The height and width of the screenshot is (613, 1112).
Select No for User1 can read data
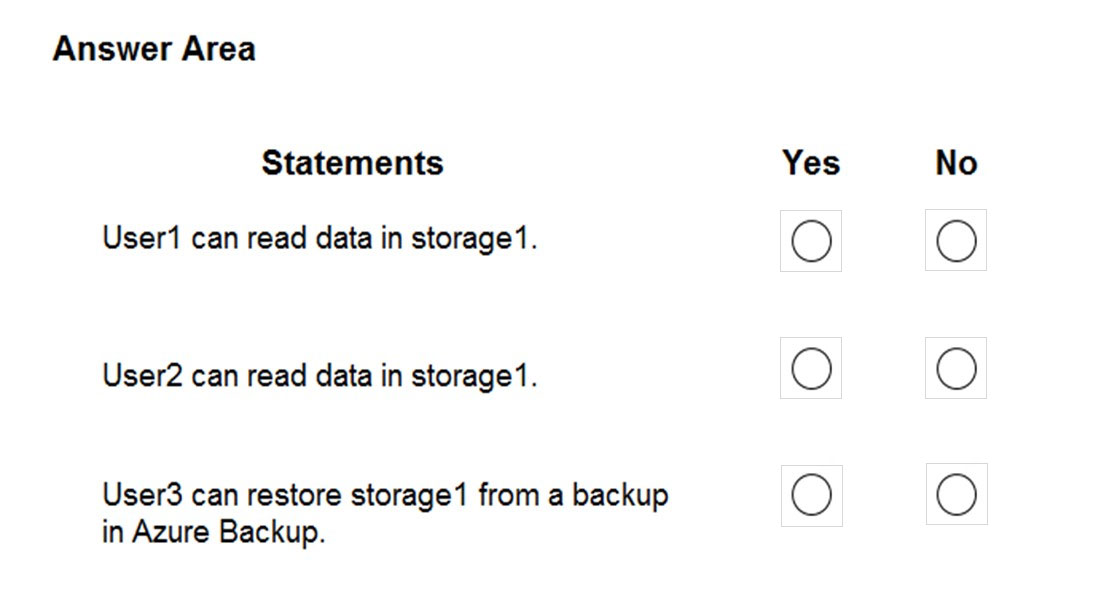pyautogui.click(x=955, y=241)
